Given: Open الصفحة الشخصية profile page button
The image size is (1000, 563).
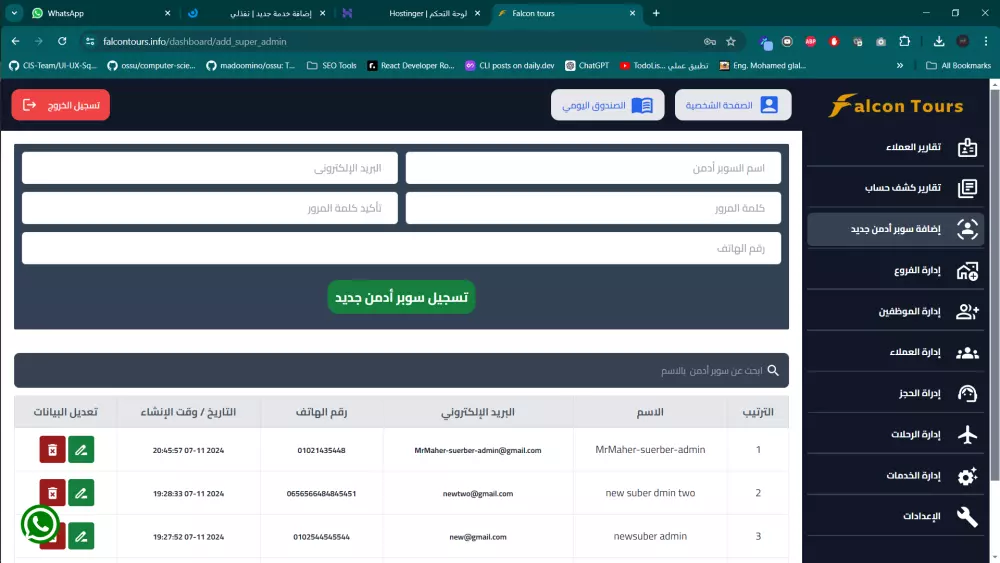Looking at the screenshot, I should (733, 105).
